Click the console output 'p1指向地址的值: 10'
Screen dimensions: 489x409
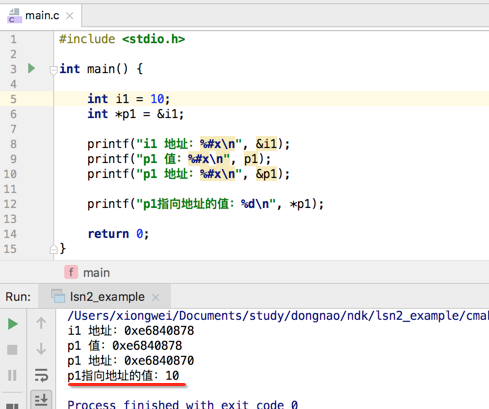click(x=123, y=376)
